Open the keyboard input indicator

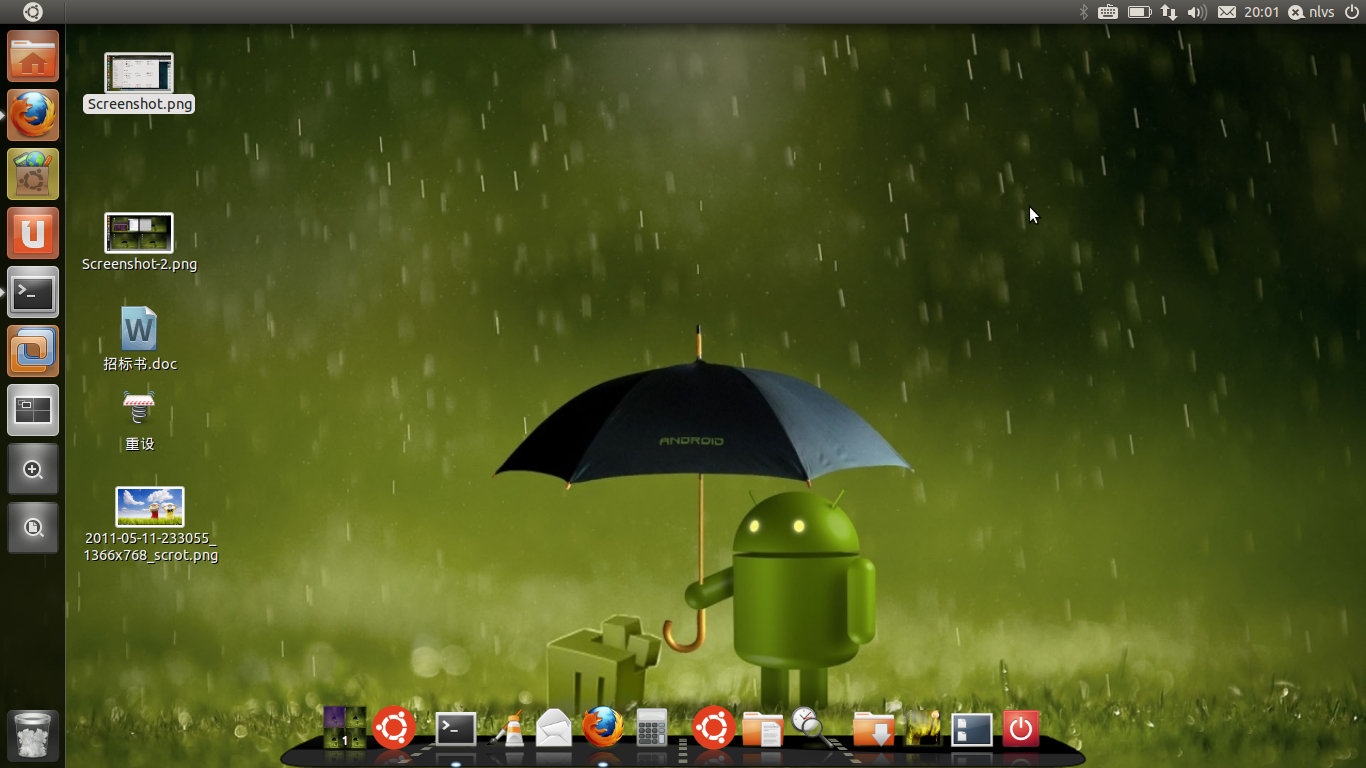coord(1108,12)
